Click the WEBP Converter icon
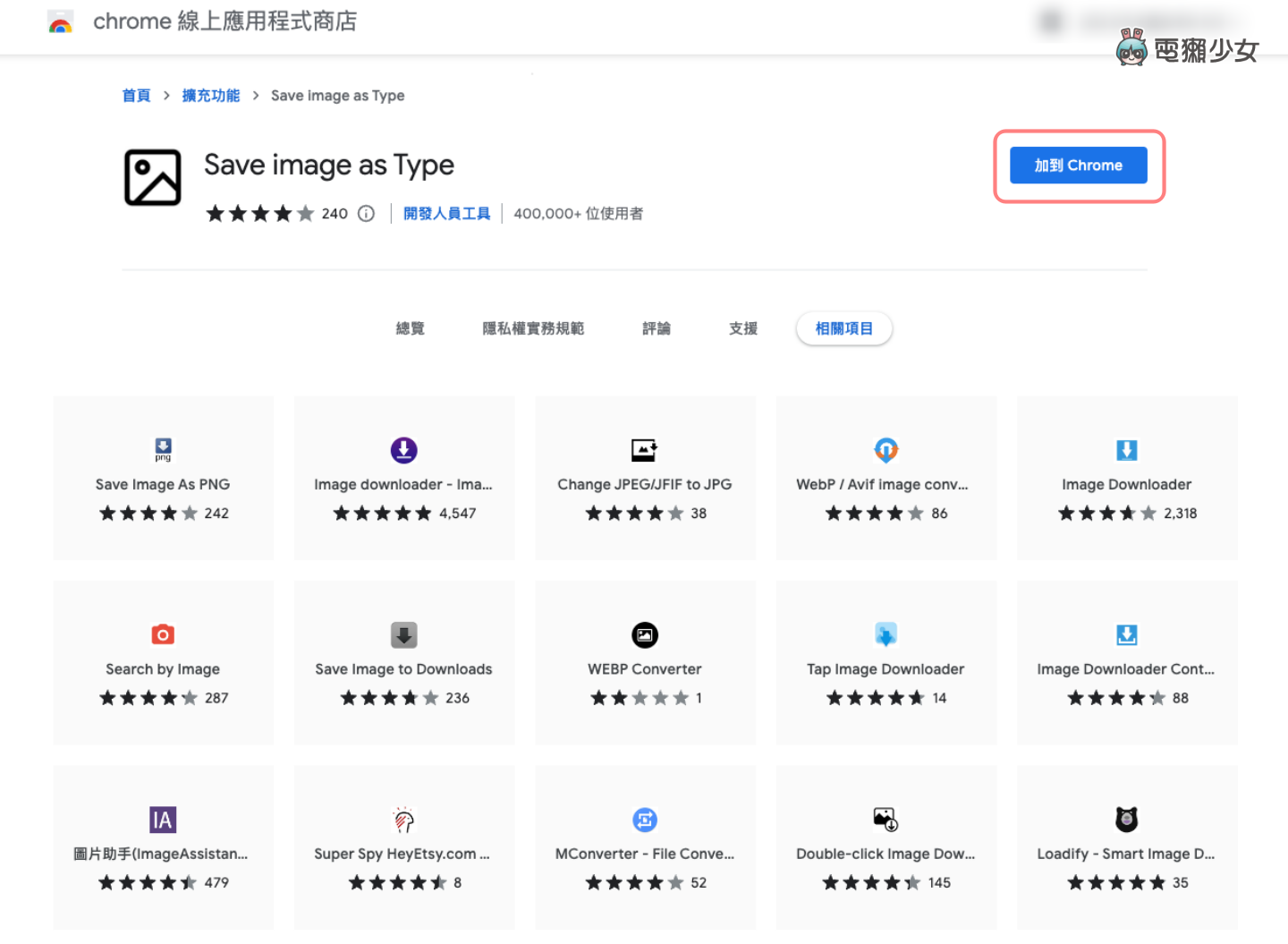This screenshot has height=944, width=1288. [645, 634]
